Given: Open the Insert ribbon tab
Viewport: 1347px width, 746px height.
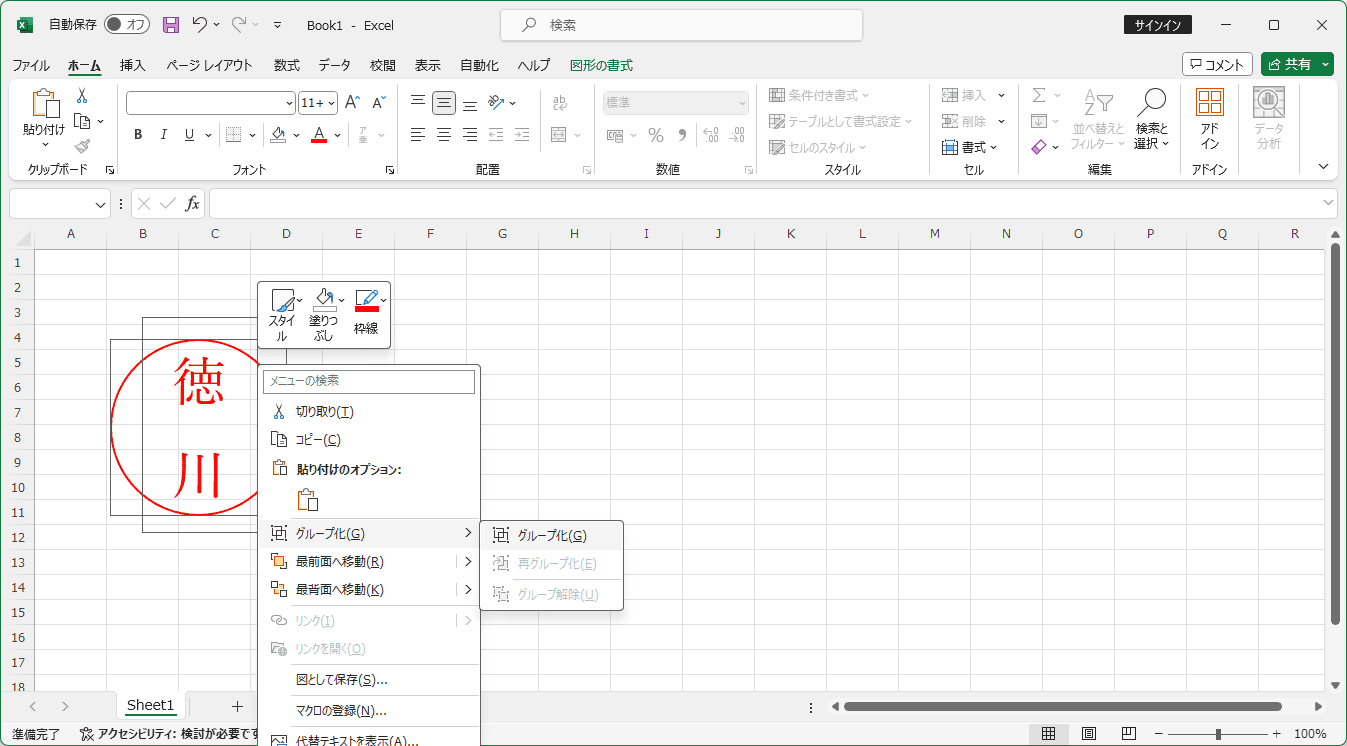Looking at the screenshot, I should (133, 65).
